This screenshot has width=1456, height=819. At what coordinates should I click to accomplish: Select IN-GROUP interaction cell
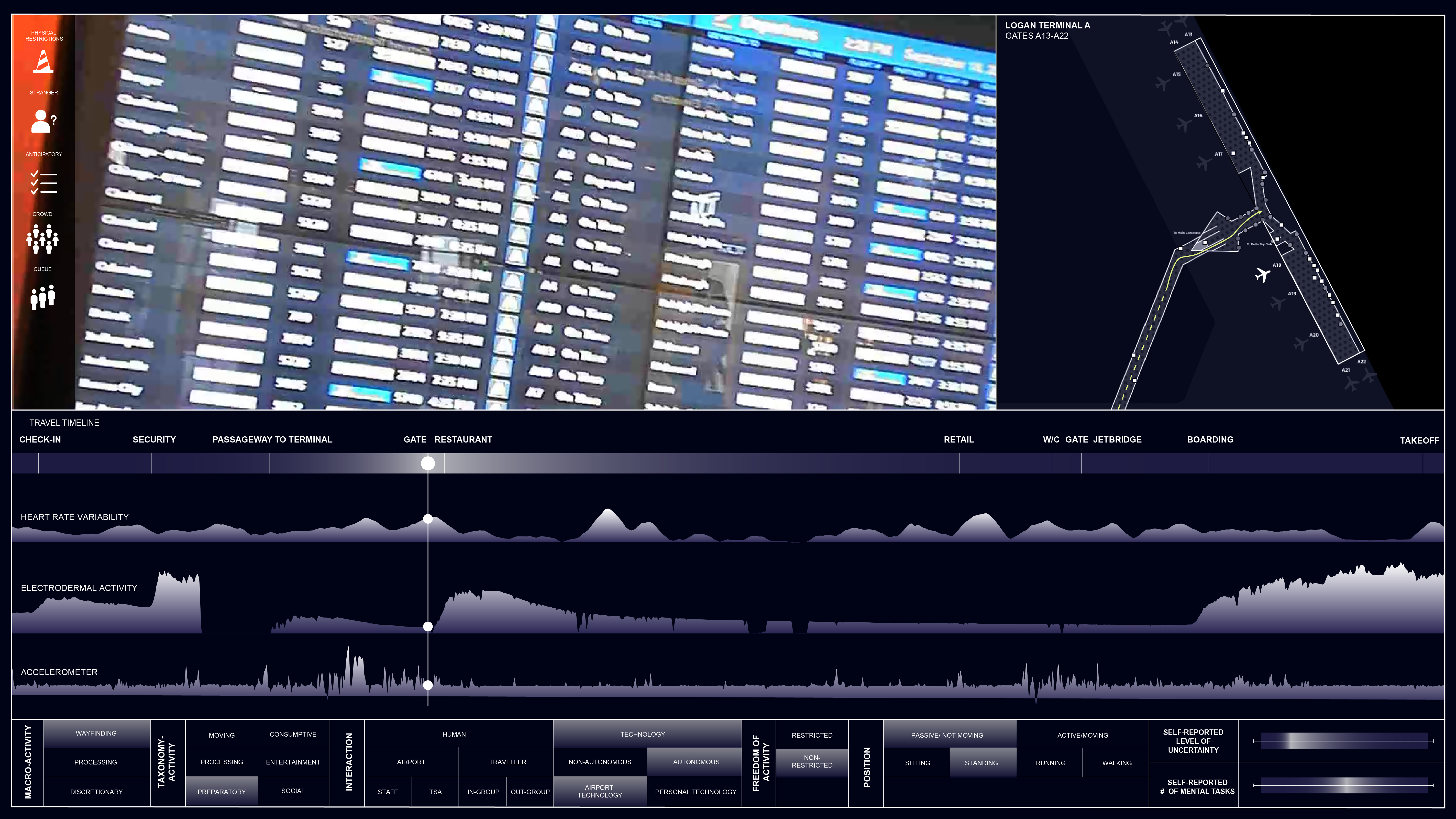(483, 791)
